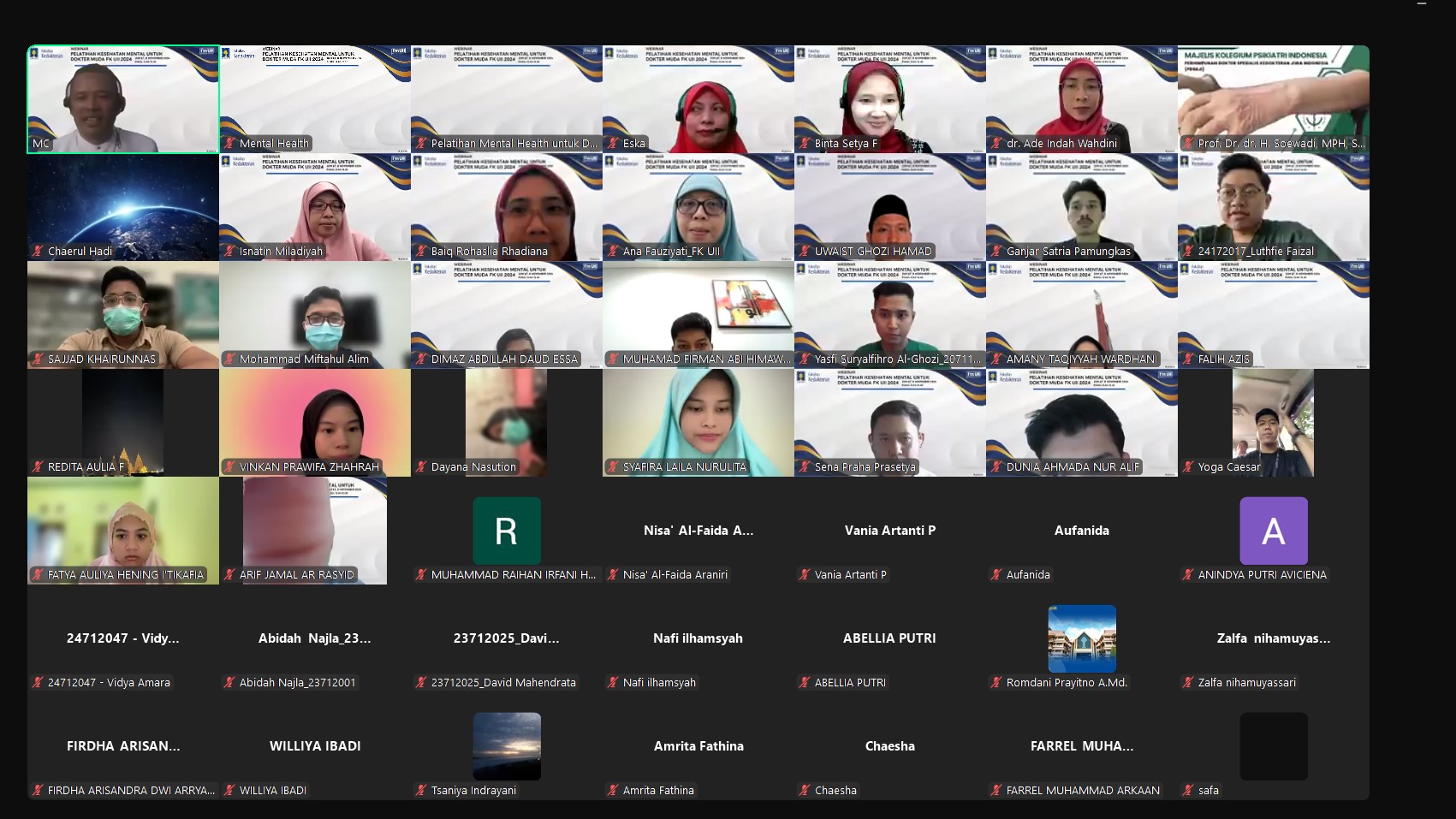The height and width of the screenshot is (819, 1456).
Task: Select the earth video tile of Chaerul Hadi
Action: coord(123,206)
